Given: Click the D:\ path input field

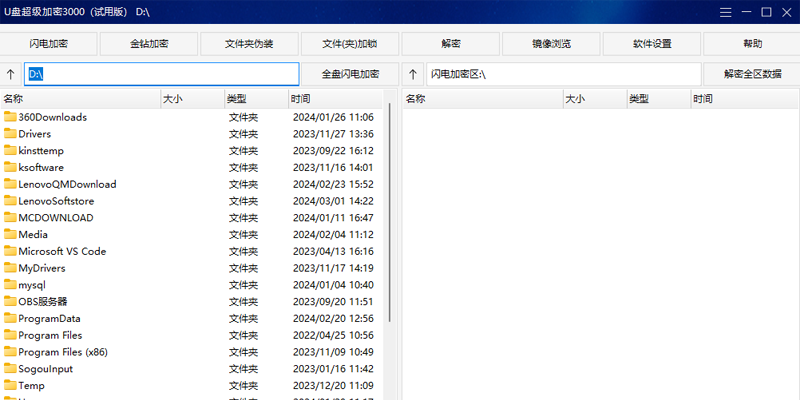Looking at the screenshot, I should pos(162,74).
